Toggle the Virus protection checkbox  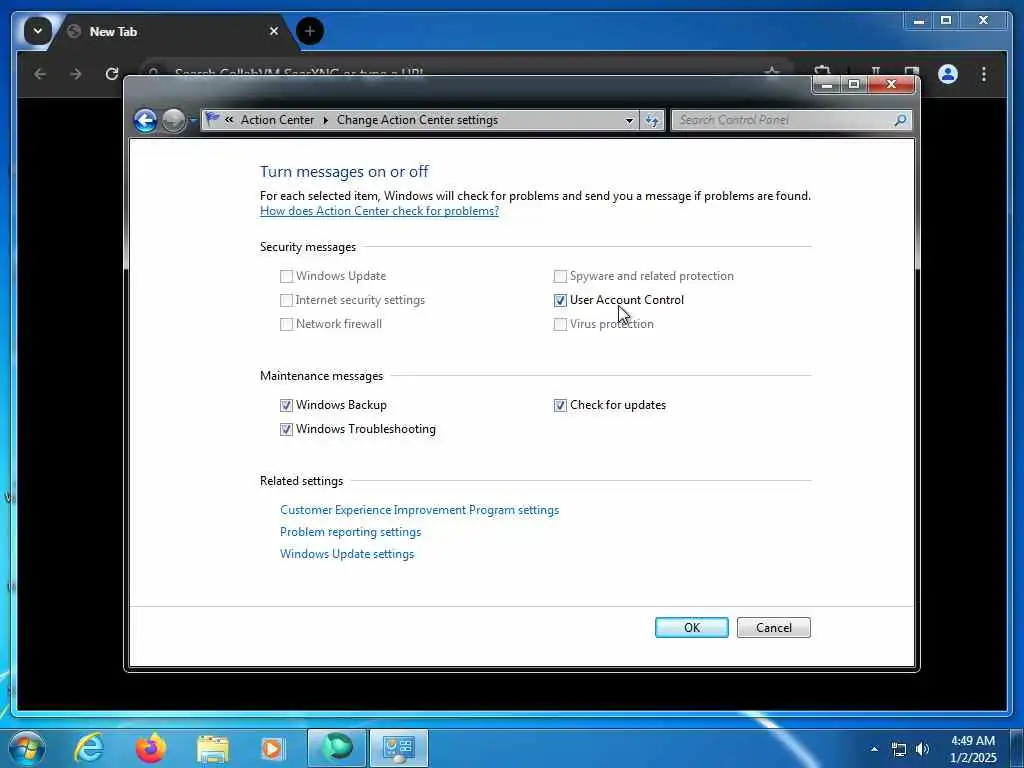tap(560, 325)
